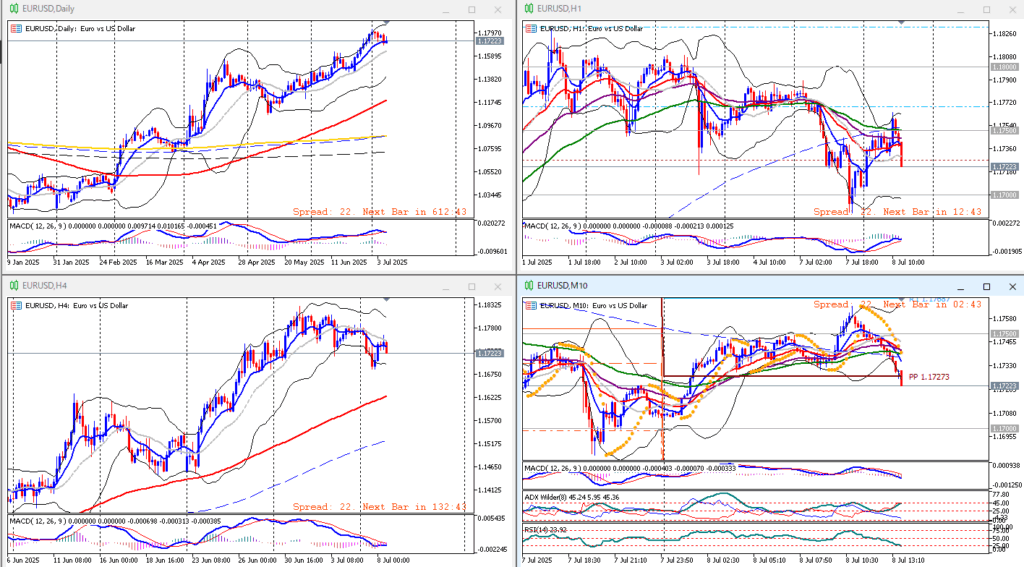Click the EURUSD,Daily window title icon
1024x567 pixels.
pos(14,9)
